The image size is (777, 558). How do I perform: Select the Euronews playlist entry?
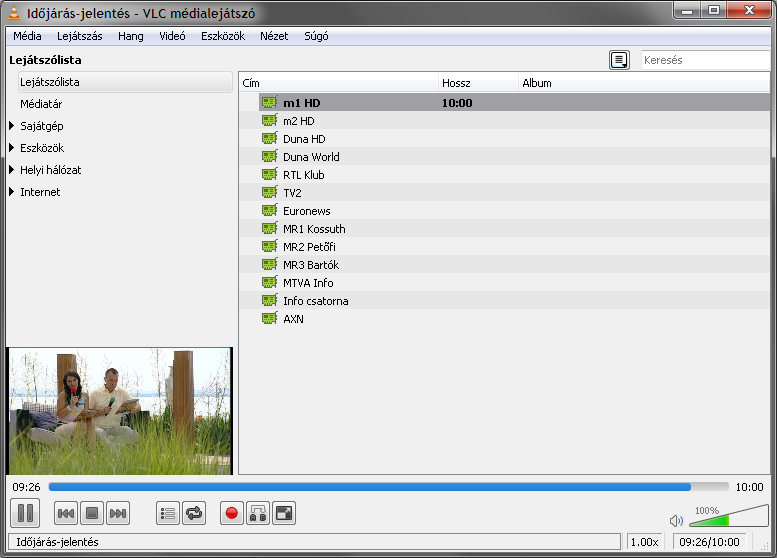[x=504, y=211]
